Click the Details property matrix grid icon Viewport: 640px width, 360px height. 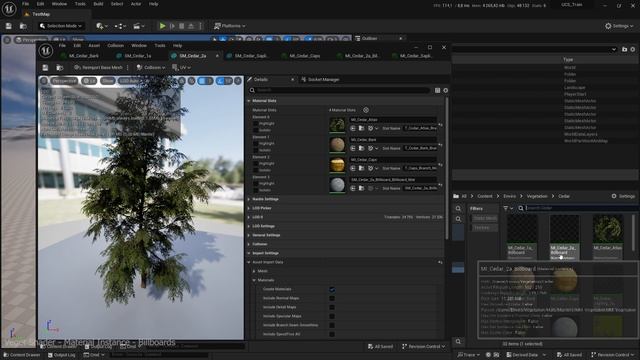pyautogui.click(x=438, y=90)
